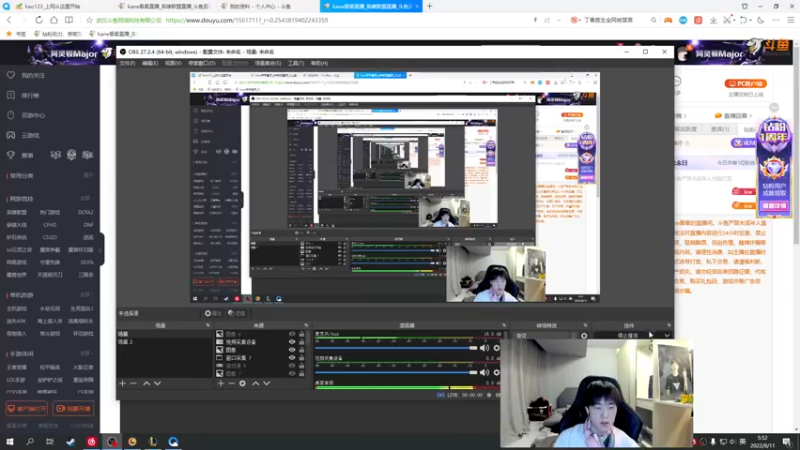
Task: Click the 滤镜 filters button above Scenes panel
Action: pyautogui.click(x=236, y=313)
